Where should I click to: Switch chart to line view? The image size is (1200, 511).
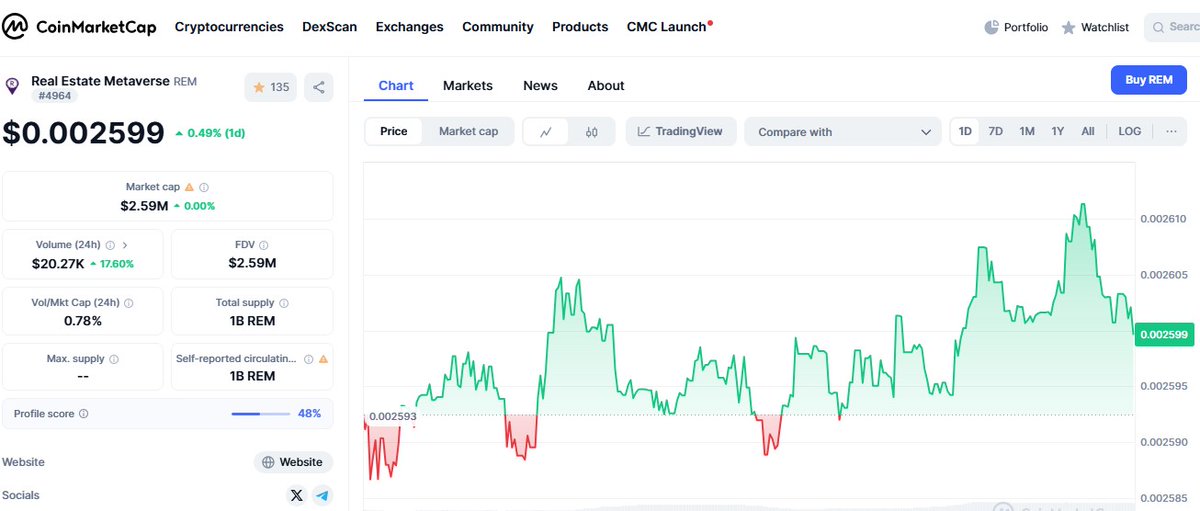546,131
